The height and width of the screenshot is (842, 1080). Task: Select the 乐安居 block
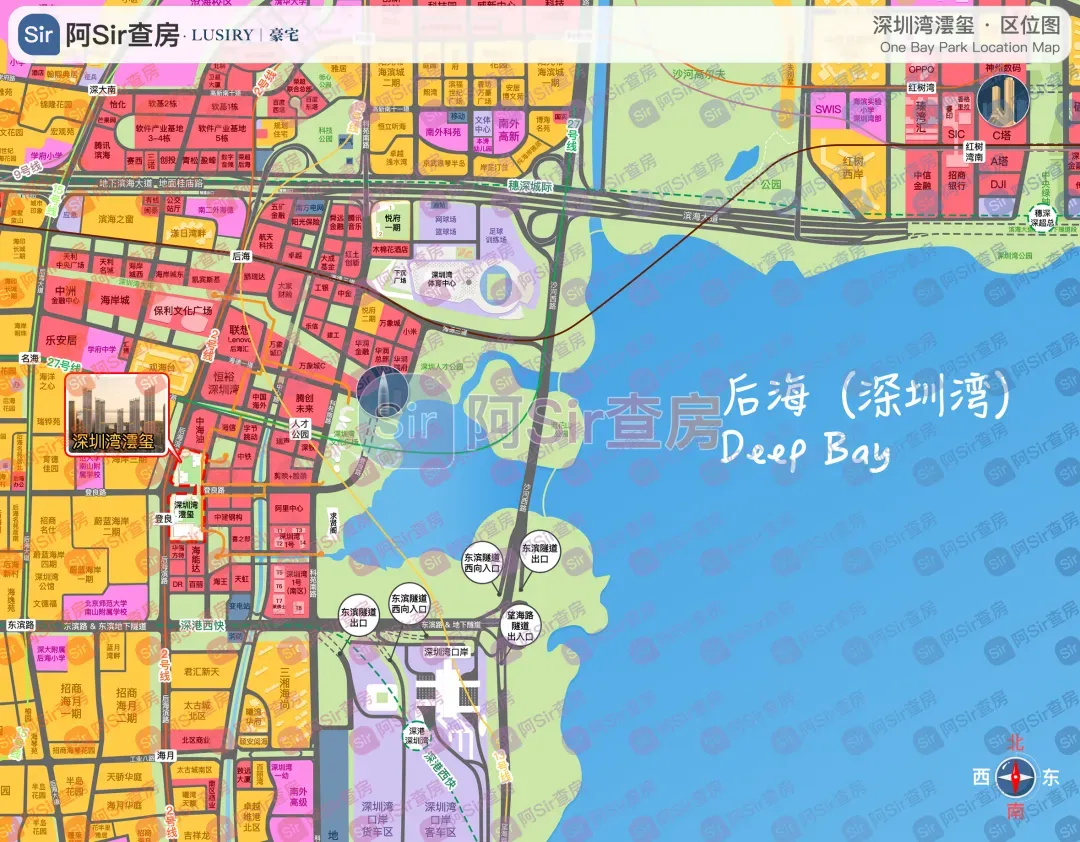61,340
